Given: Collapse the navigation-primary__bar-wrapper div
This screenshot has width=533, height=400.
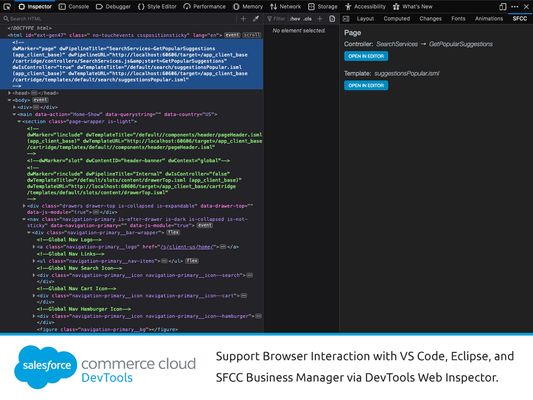Looking at the screenshot, I should point(29,233).
